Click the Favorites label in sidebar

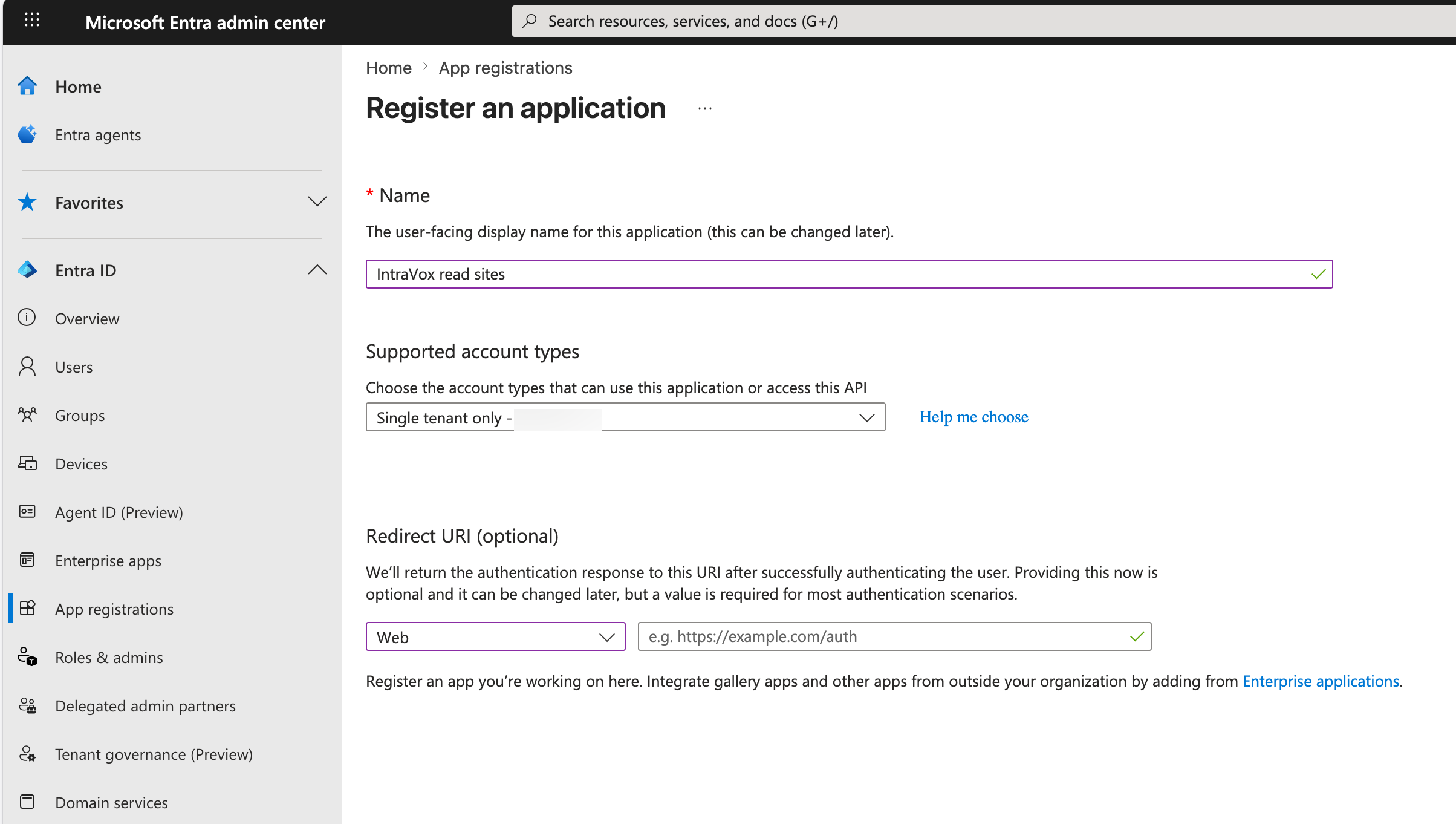click(x=89, y=203)
